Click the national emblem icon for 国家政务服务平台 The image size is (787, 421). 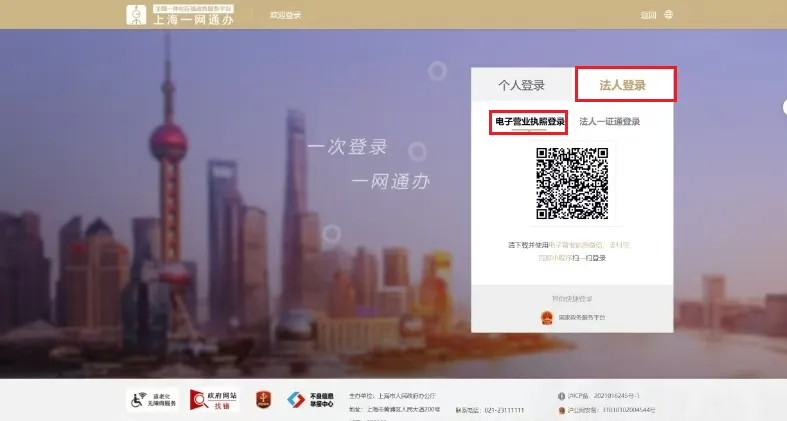pyautogui.click(x=547, y=317)
